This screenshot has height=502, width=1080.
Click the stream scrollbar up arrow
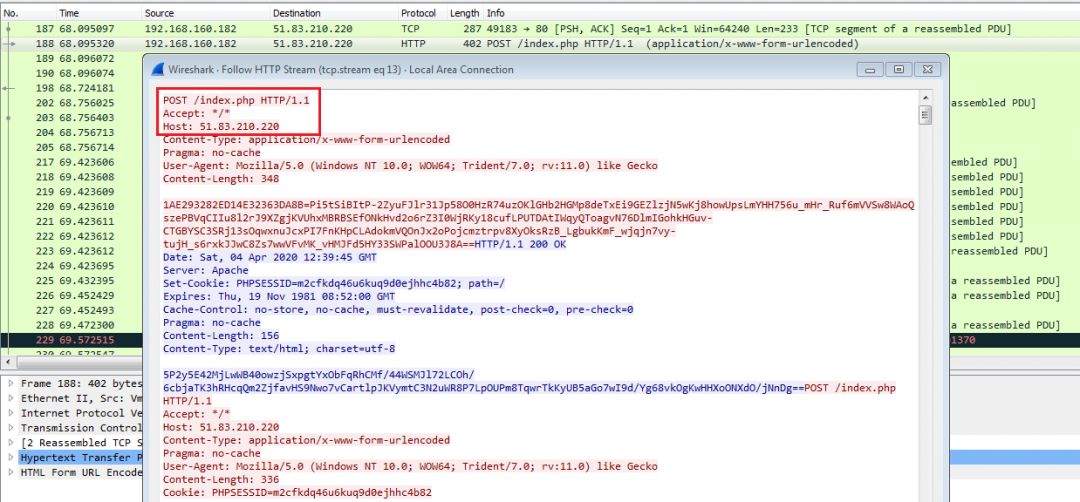pos(926,98)
